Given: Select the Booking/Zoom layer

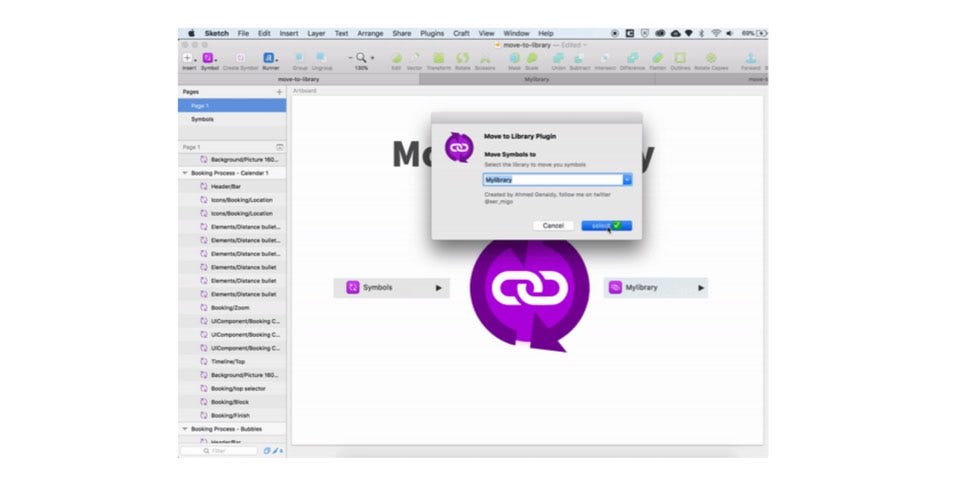Looking at the screenshot, I should pos(232,307).
